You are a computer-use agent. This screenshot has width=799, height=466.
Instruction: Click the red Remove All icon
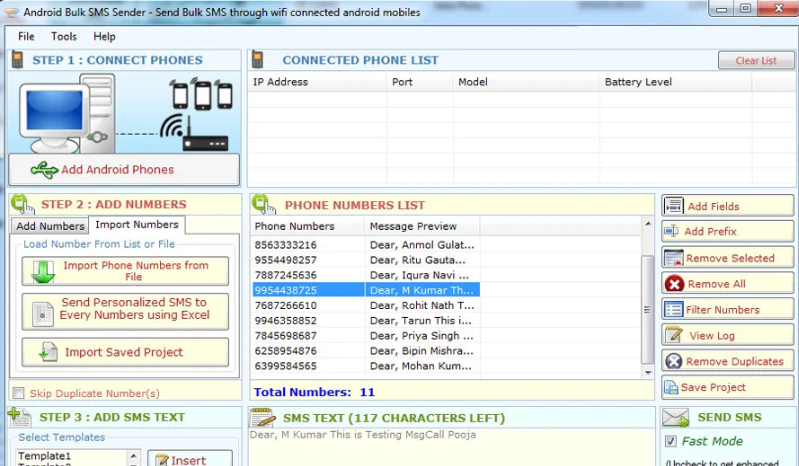674,284
